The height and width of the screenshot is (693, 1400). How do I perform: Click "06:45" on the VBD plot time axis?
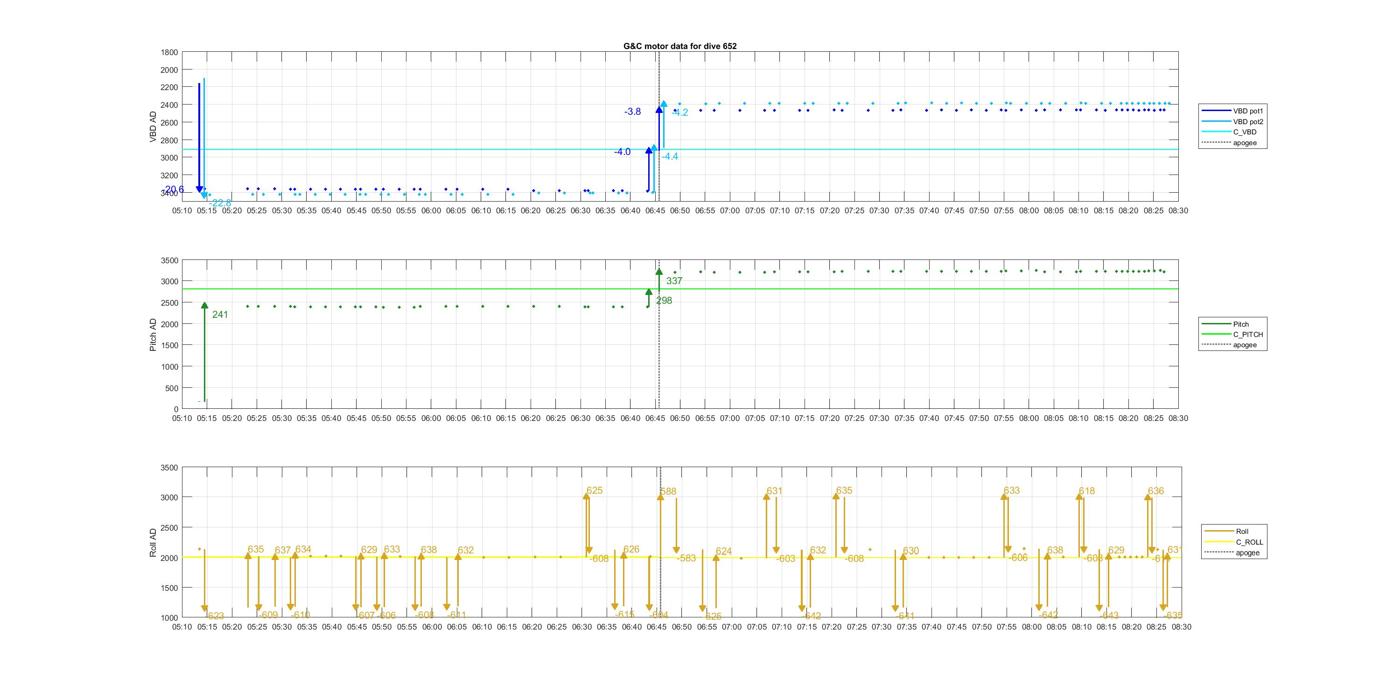[655, 211]
